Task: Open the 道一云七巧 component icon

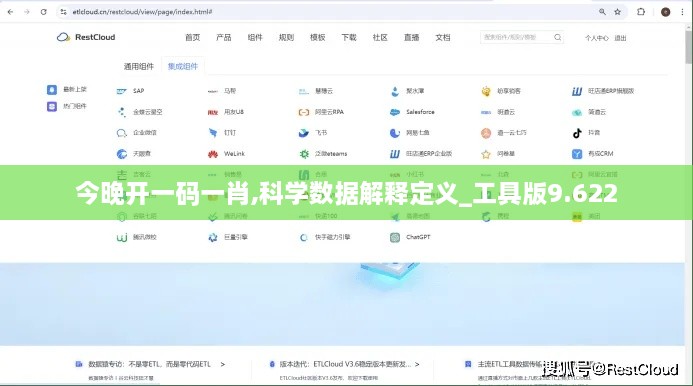Action: (486, 133)
